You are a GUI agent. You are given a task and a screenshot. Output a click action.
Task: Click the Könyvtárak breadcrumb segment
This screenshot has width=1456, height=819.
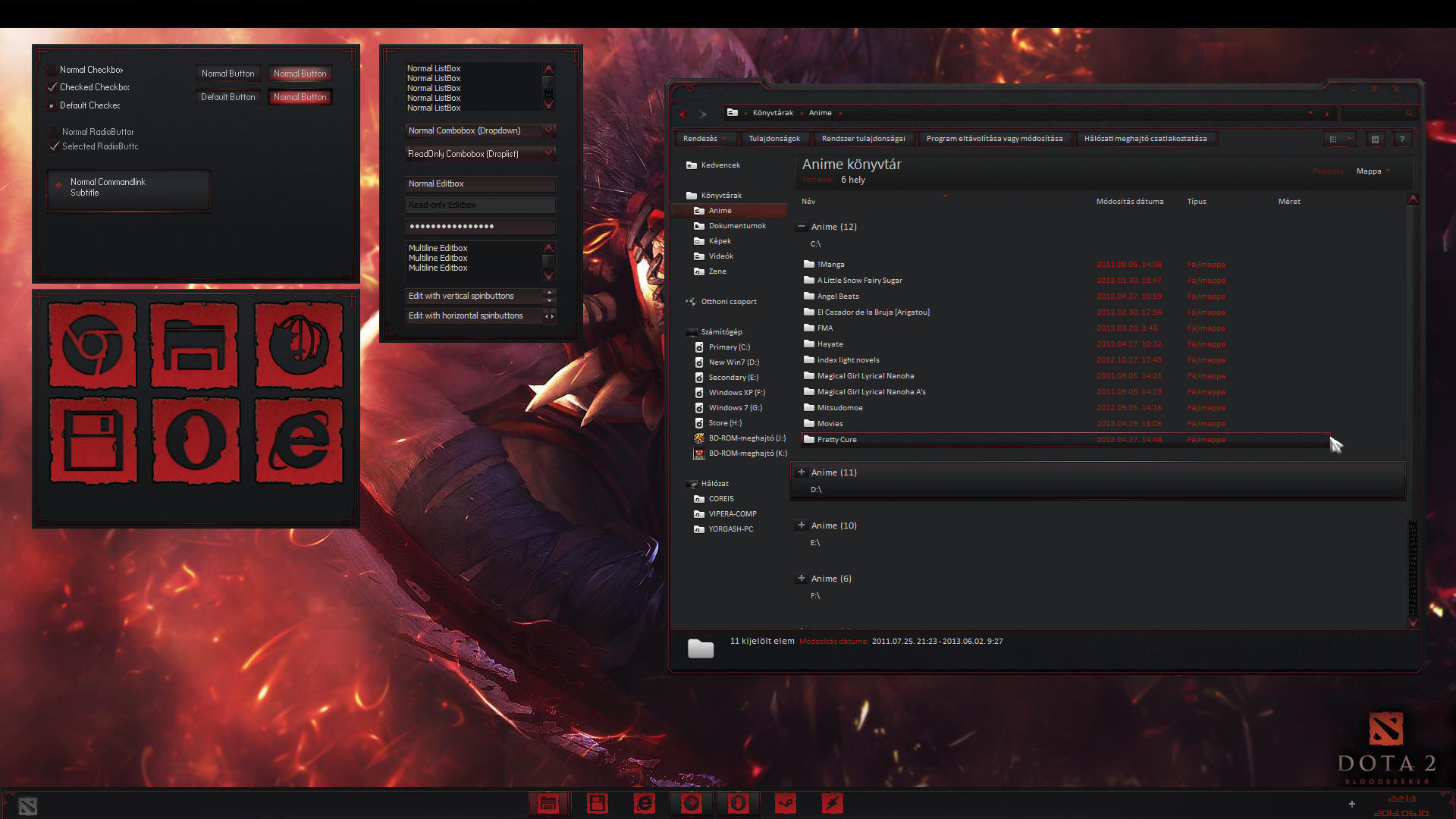(x=773, y=113)
